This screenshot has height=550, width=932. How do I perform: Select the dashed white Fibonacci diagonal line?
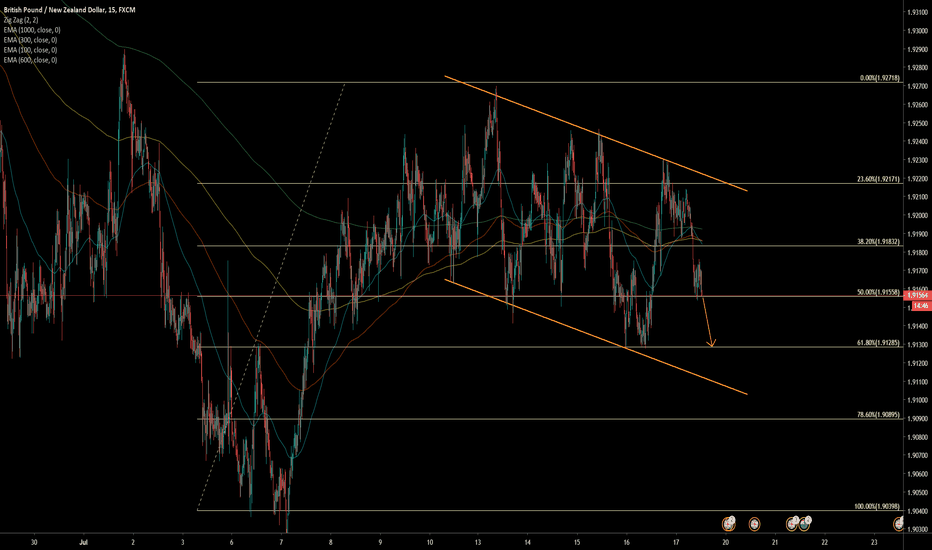coord(271,297)
